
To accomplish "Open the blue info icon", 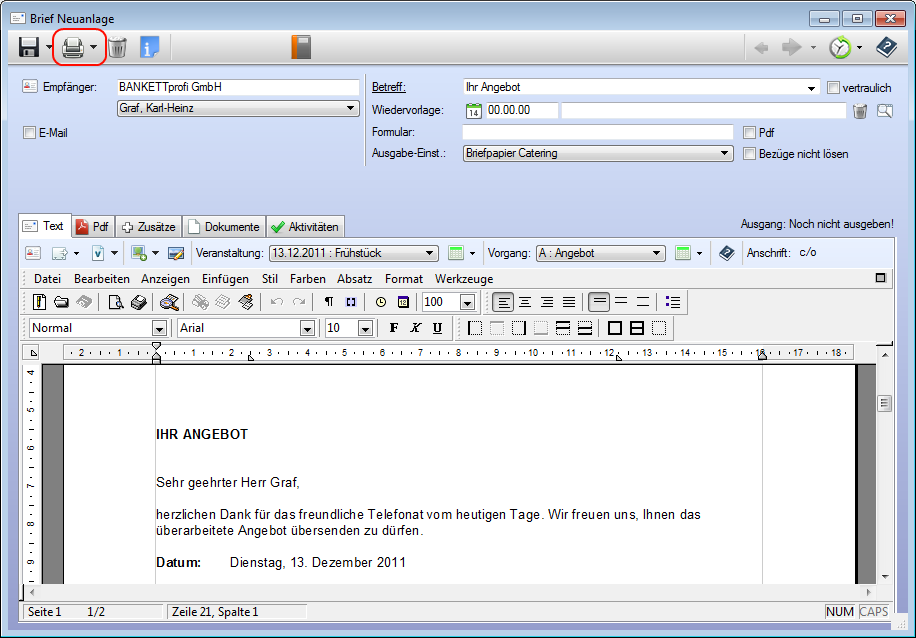I will 149,47.
